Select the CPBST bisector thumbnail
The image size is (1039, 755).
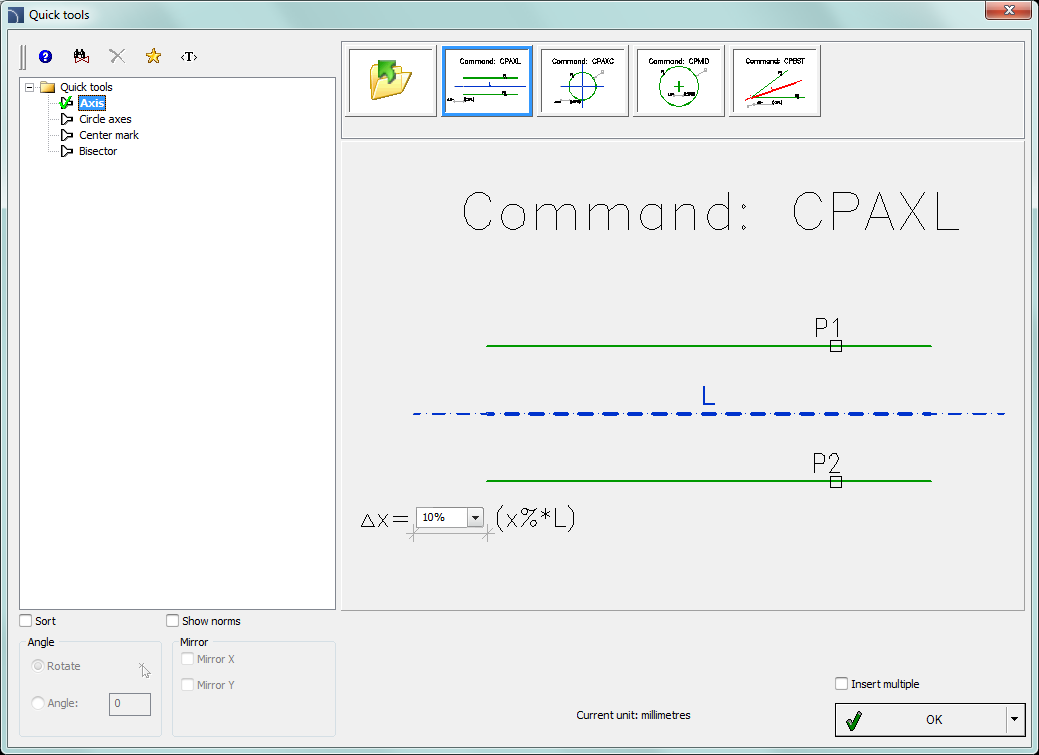775,81
